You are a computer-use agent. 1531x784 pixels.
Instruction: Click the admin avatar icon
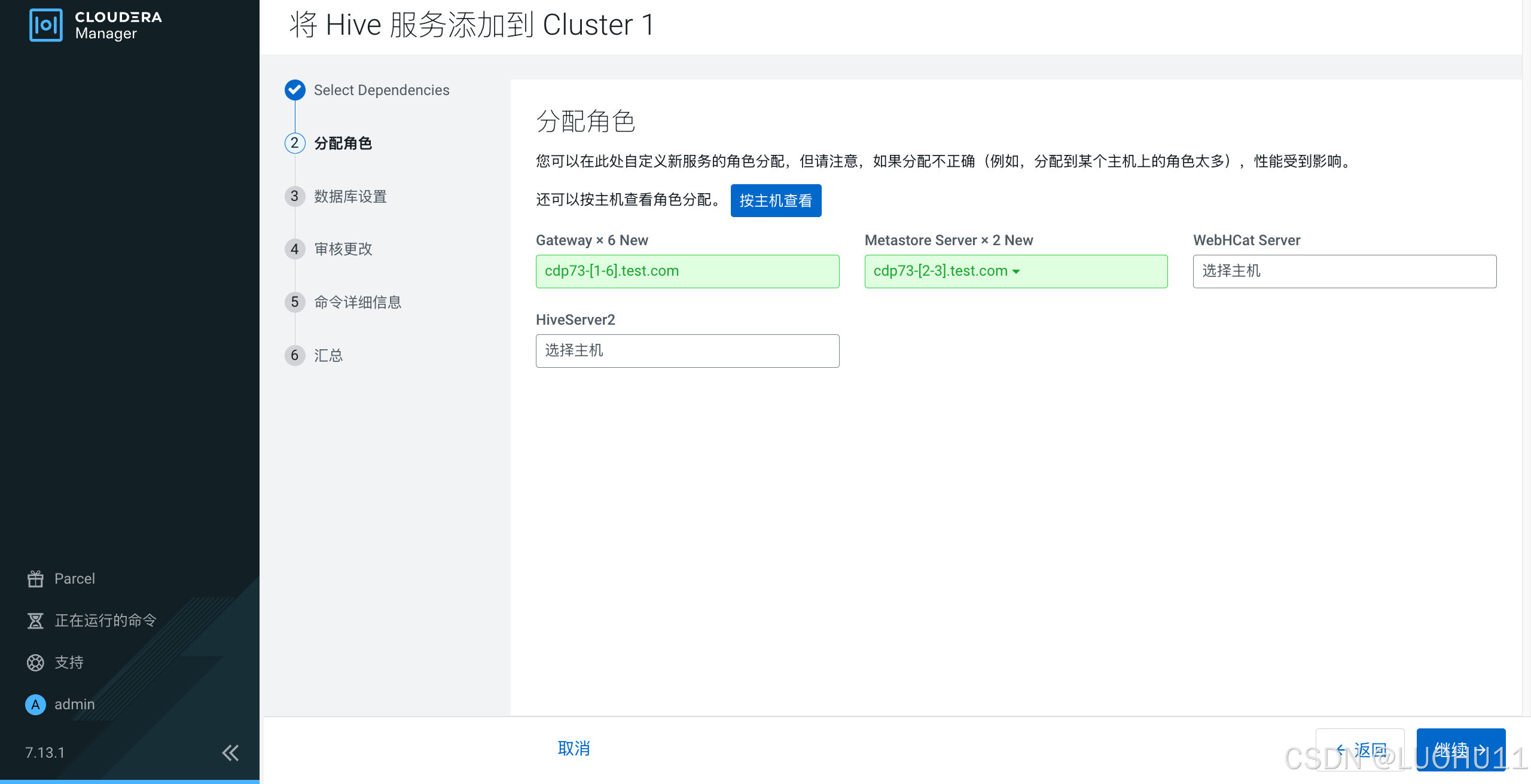coord(35,704)
